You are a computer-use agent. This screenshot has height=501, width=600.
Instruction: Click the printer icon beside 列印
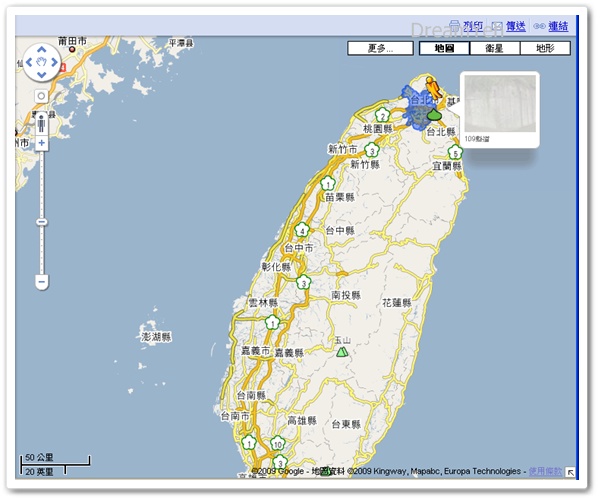pos(455,26)
